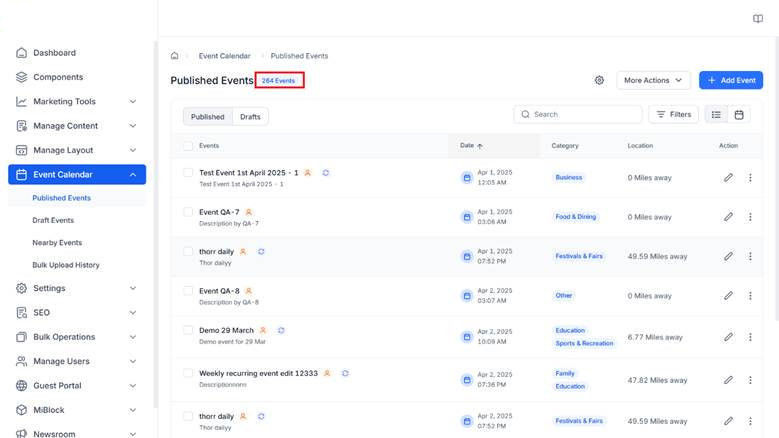Click the Business category tag

[x=568, y=177]
